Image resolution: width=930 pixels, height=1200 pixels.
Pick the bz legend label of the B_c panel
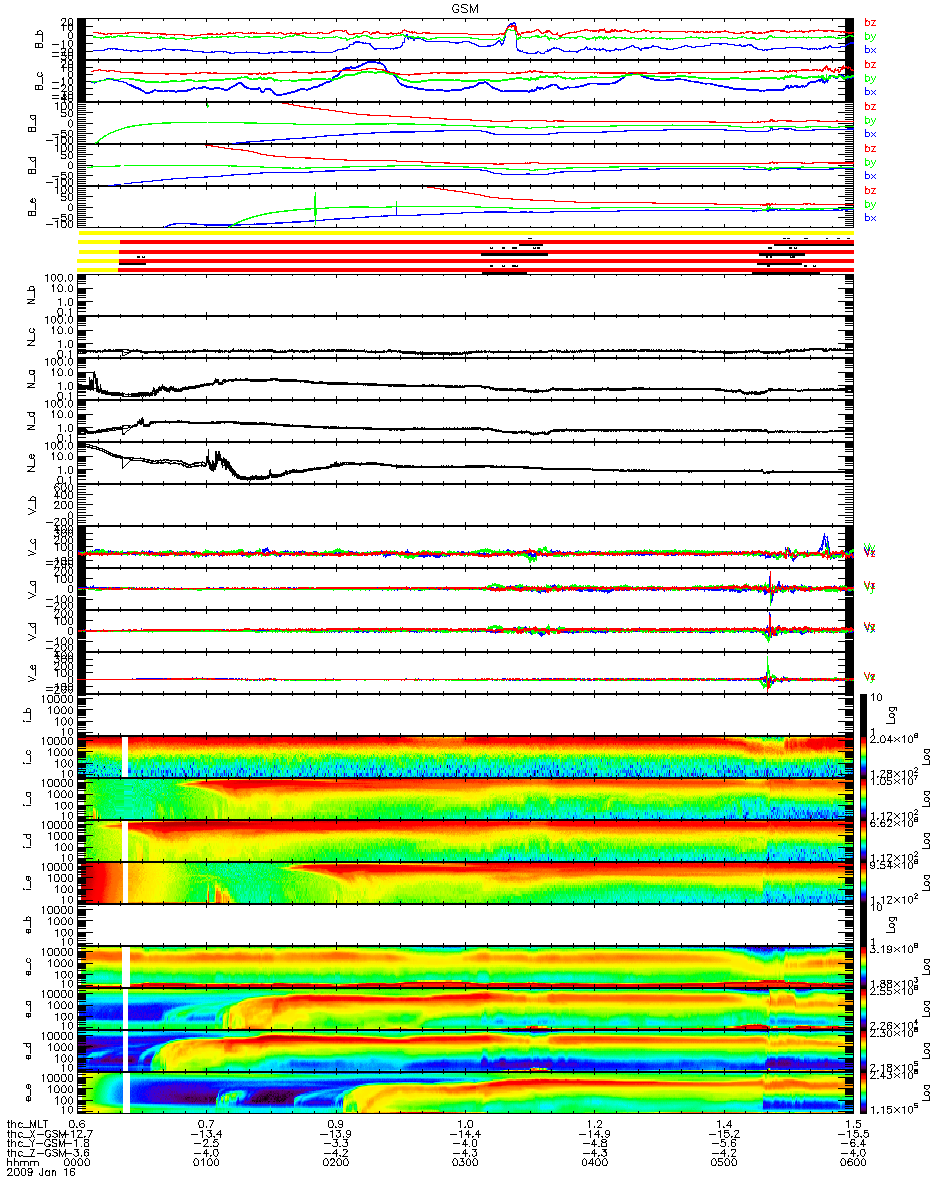(870, 64)
